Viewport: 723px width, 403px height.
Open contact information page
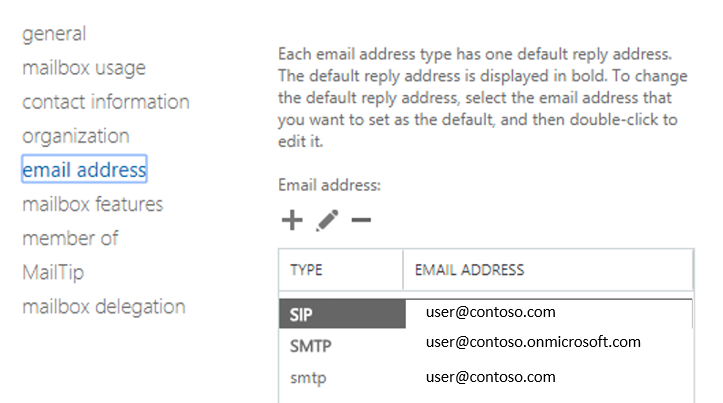click(106, 102)
